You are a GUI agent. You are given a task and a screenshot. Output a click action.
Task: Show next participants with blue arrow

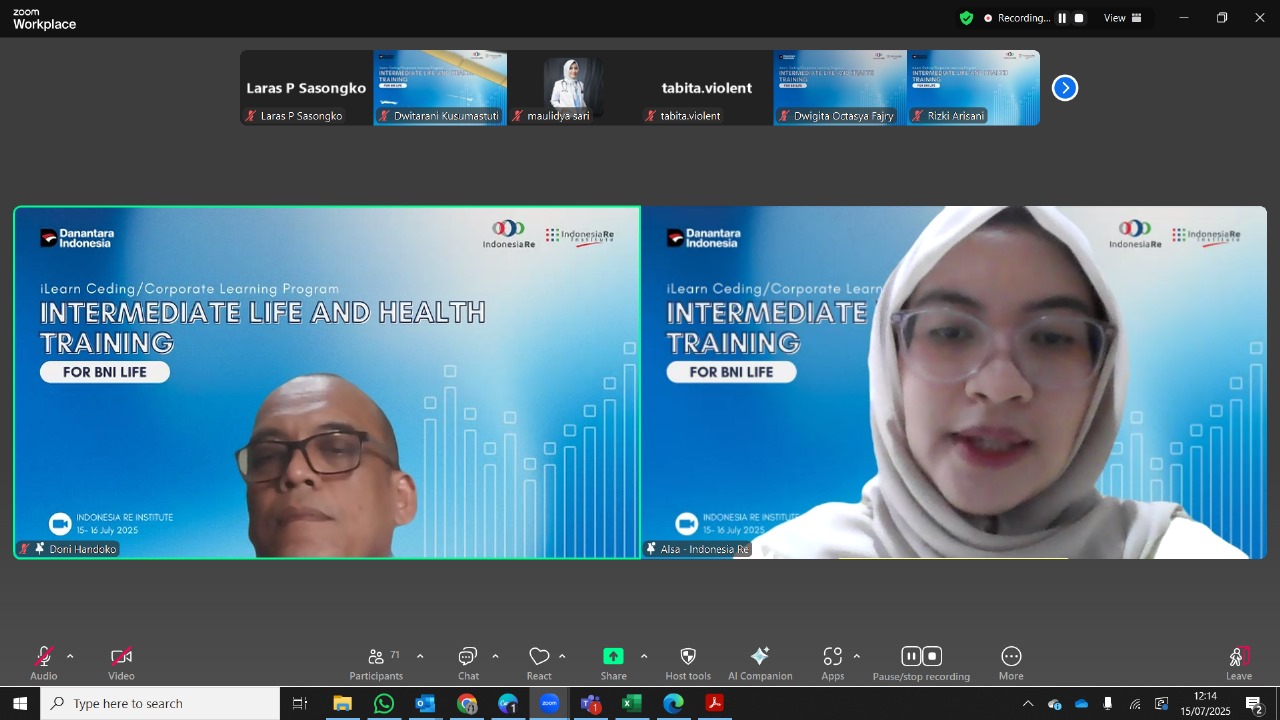coord(1065,88)
